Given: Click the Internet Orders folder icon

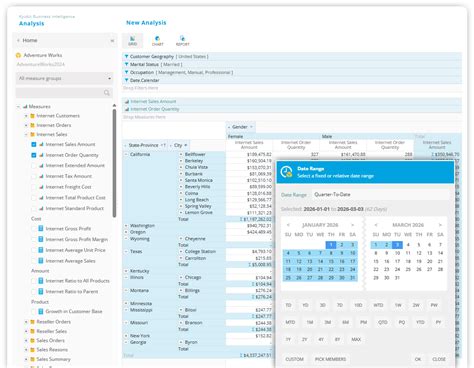Looking at the screenshot, I should coord(32,125).
